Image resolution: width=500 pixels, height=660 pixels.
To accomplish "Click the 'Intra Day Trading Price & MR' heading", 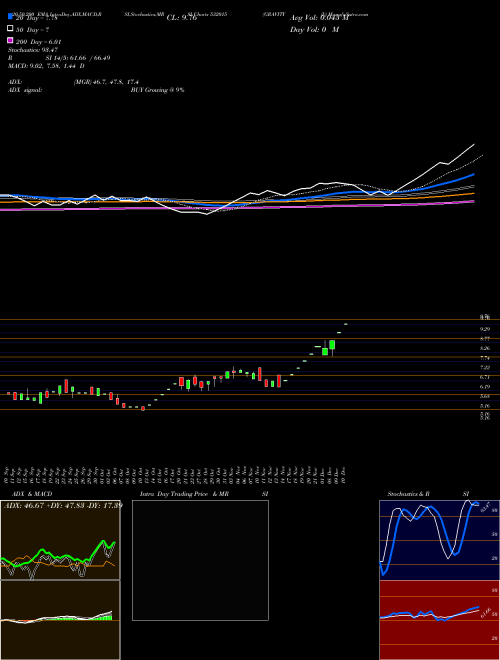I will [x=184, y=494].
